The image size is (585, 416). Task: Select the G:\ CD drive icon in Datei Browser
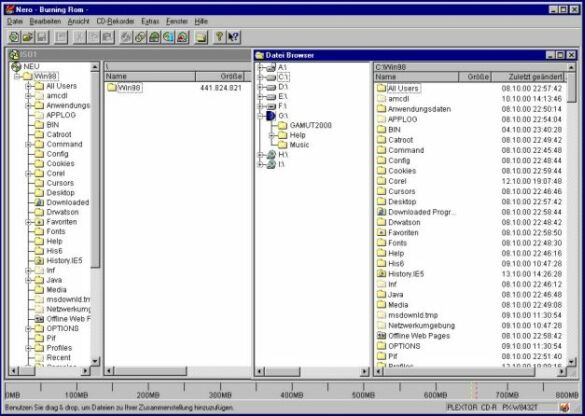270,116
